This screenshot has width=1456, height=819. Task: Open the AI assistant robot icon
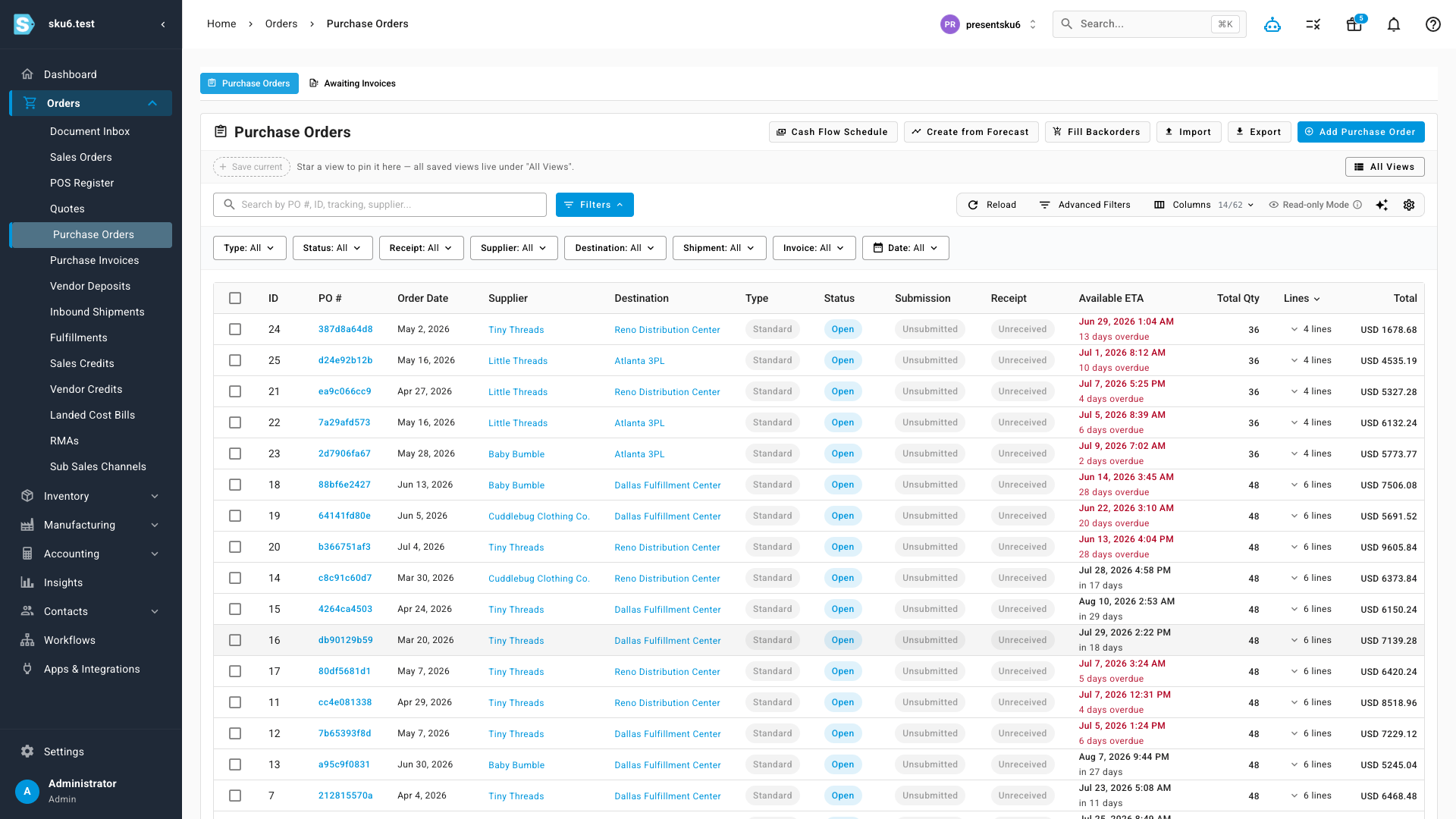(1272, 24)
